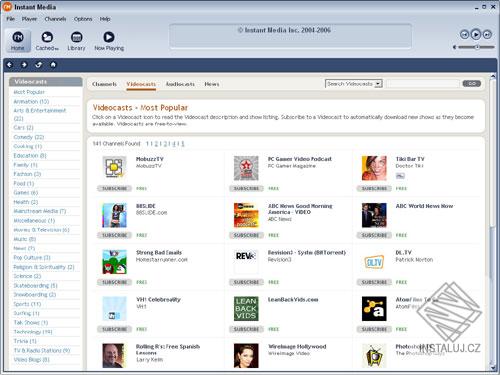Open the AtomFilms thumbnail
This screenshot has height=375, width=500.
[374, 309]
